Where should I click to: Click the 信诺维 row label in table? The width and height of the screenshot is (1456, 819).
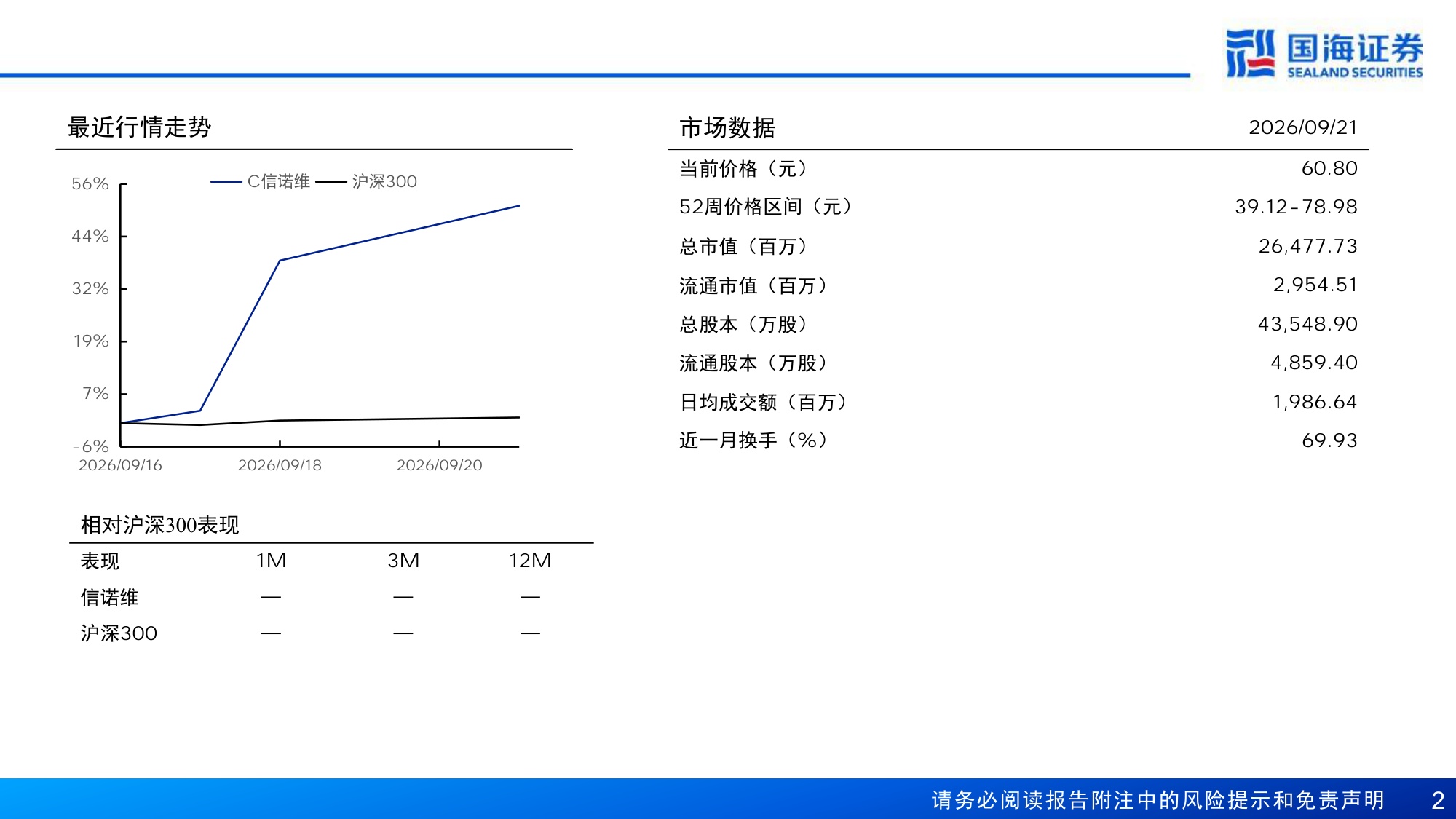(109, 598)
